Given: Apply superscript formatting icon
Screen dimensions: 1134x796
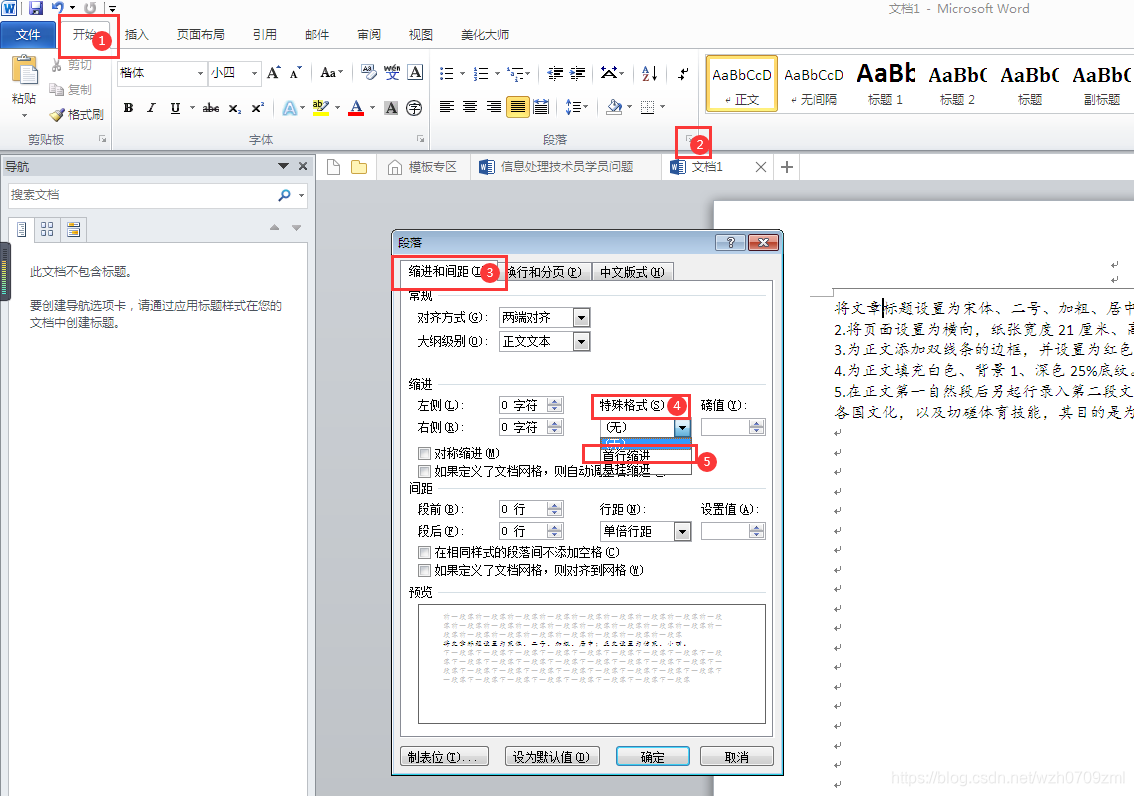Looking at the screenshot, I should 257,108.
